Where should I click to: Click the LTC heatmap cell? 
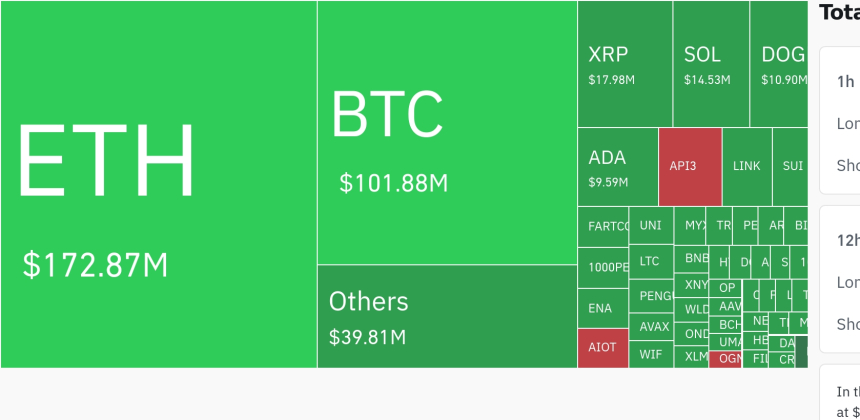[x=650, y=261]
